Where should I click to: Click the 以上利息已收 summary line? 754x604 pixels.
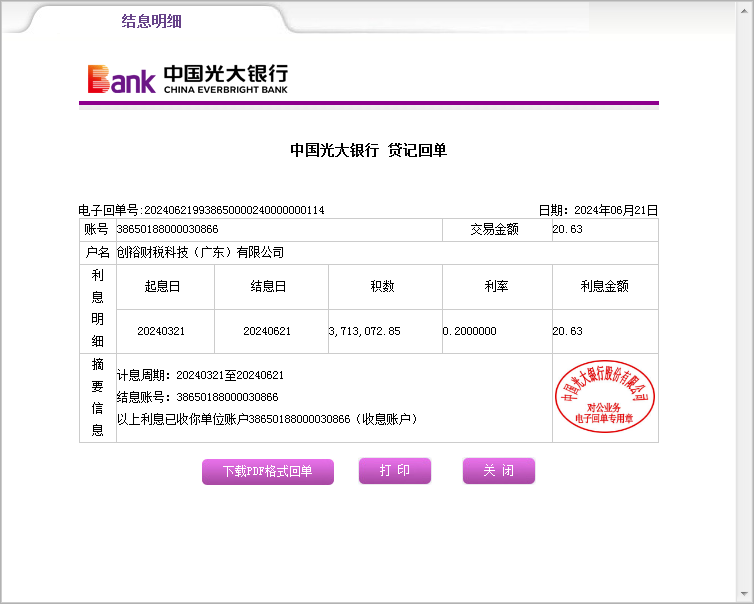click(267, 419)
